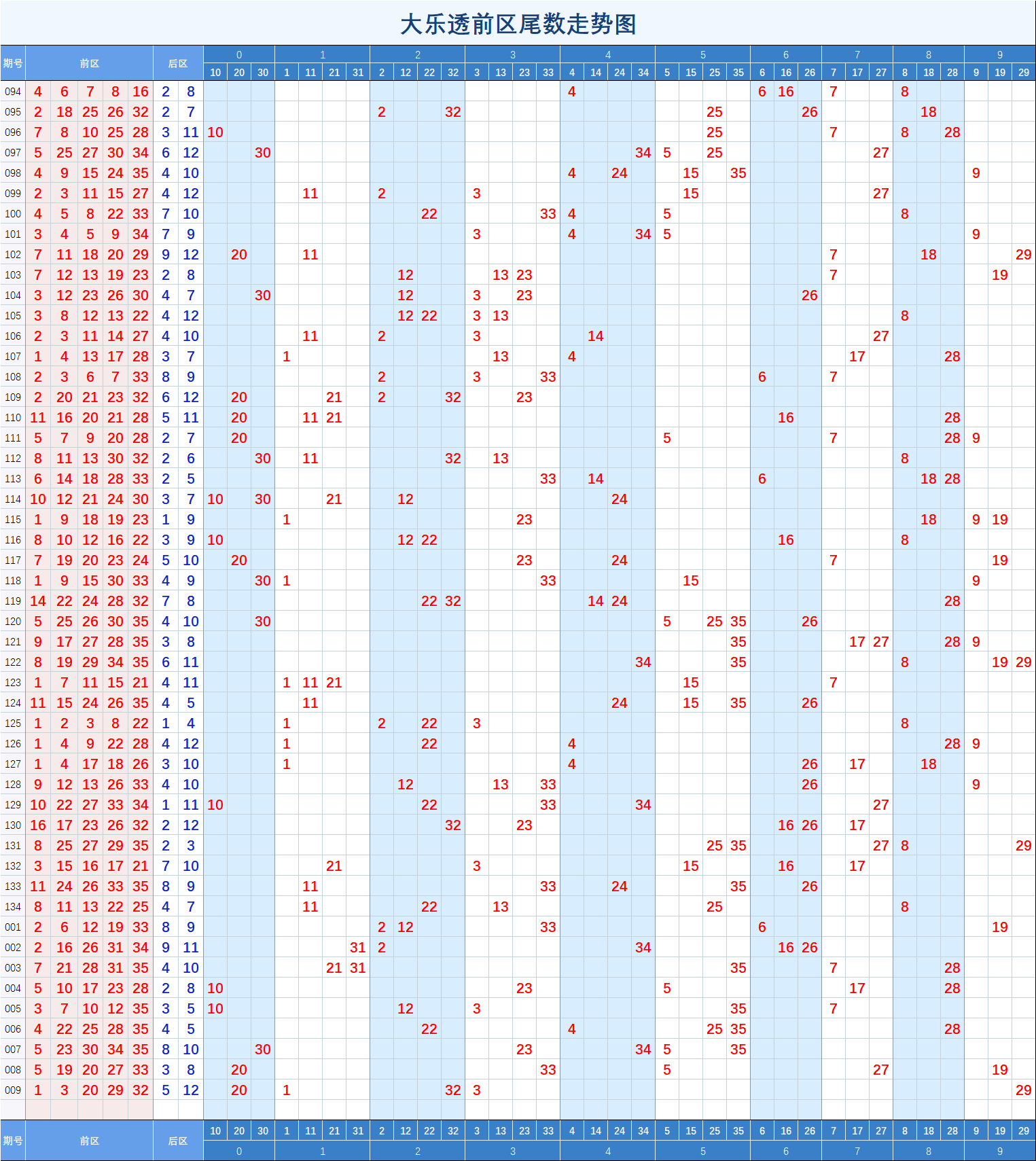Click column footer 26 below row 009

tap(810, 1131)
